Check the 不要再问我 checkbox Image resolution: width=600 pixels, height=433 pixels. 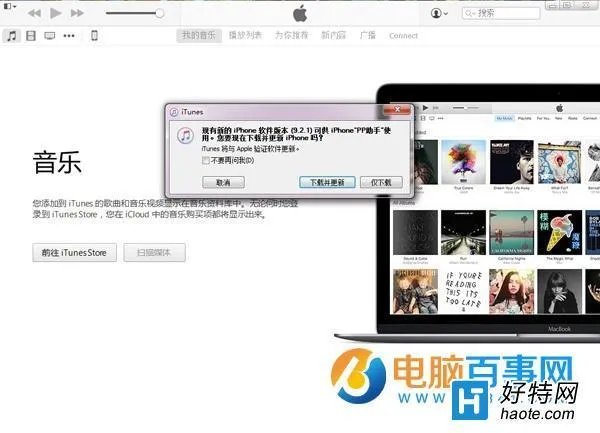(x=206, y=160)
